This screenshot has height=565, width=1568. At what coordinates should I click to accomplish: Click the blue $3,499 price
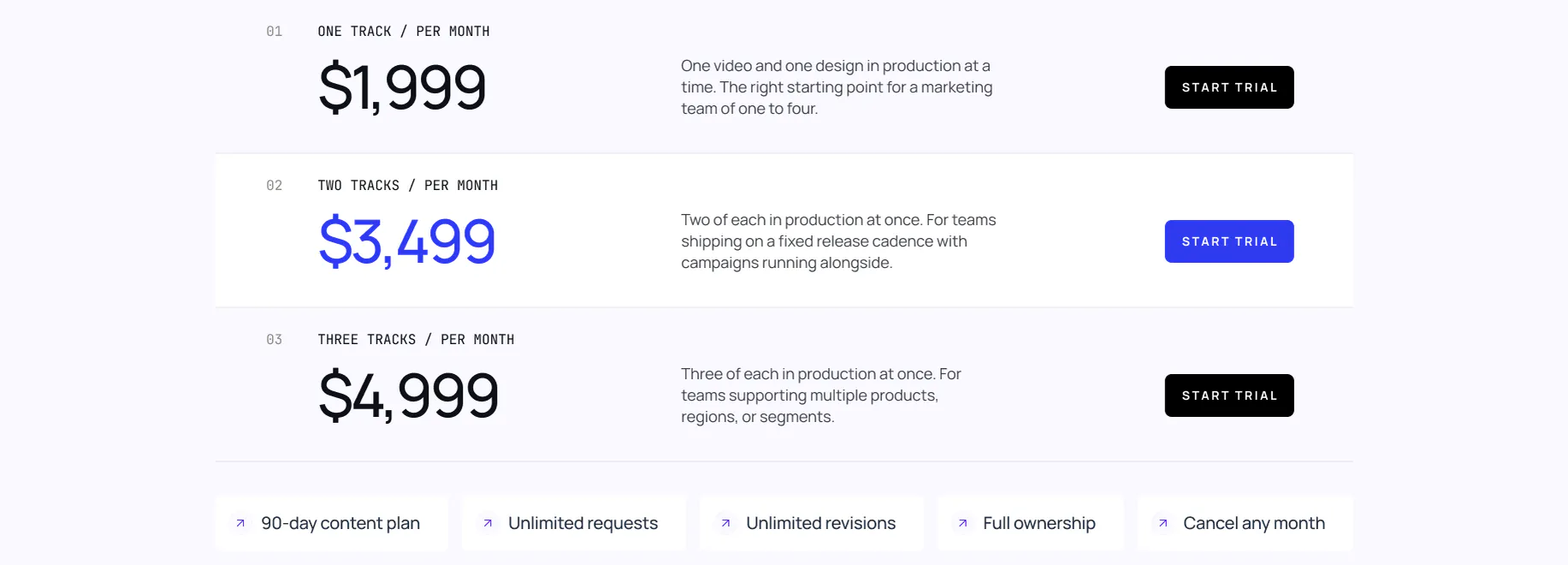(x=406, y=241)
